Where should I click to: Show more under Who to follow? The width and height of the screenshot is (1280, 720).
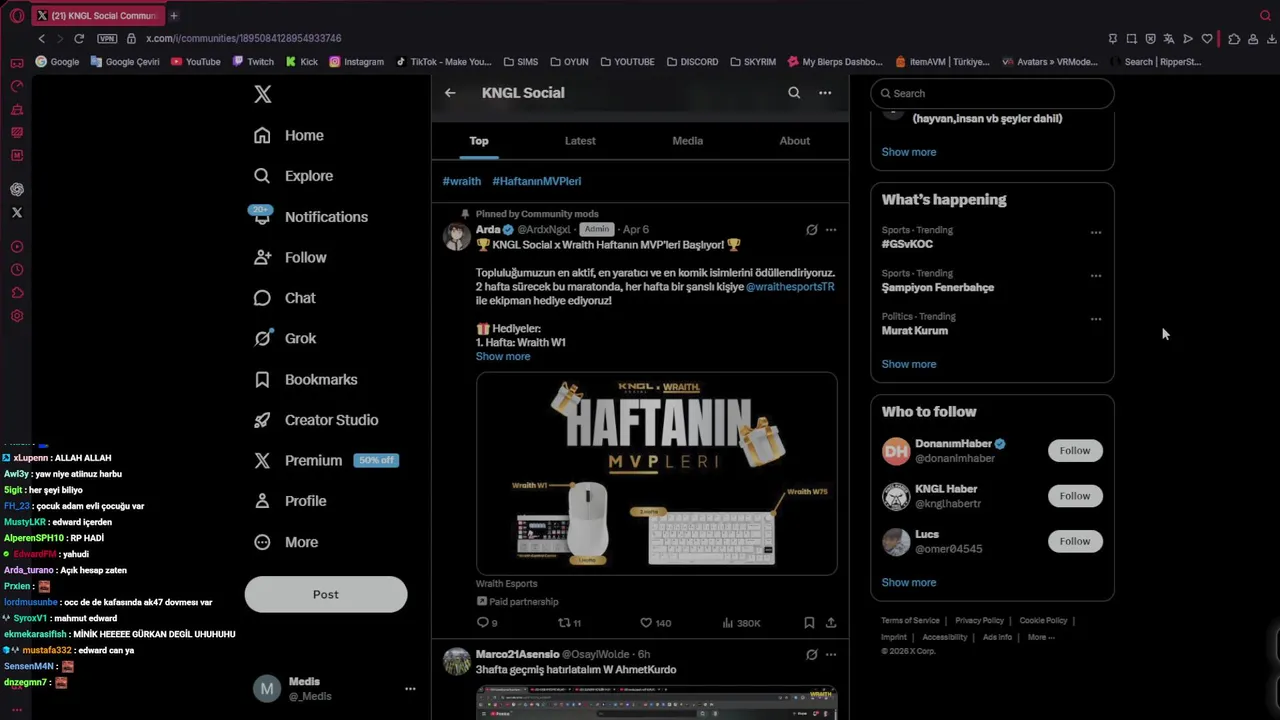909,583
